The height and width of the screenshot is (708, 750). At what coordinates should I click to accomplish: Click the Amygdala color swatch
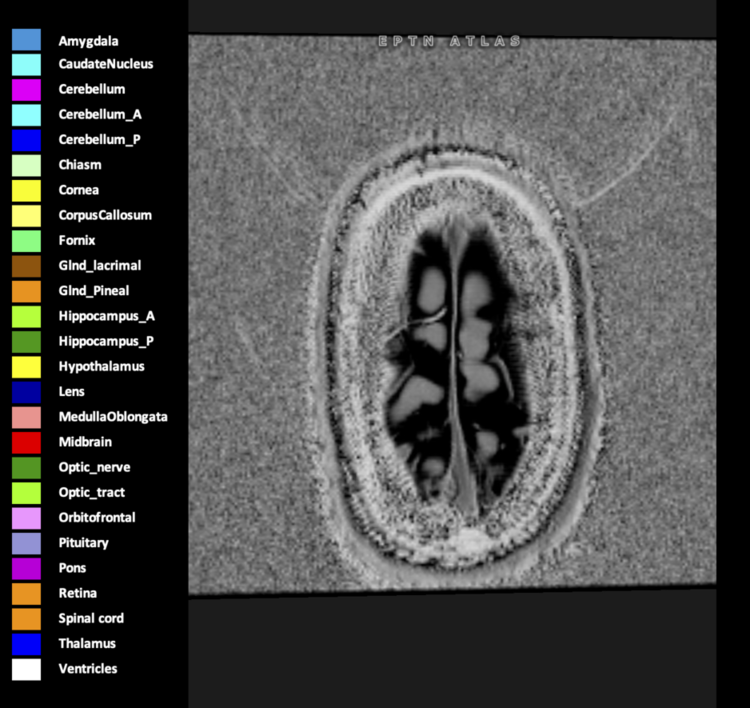point(26,40)
